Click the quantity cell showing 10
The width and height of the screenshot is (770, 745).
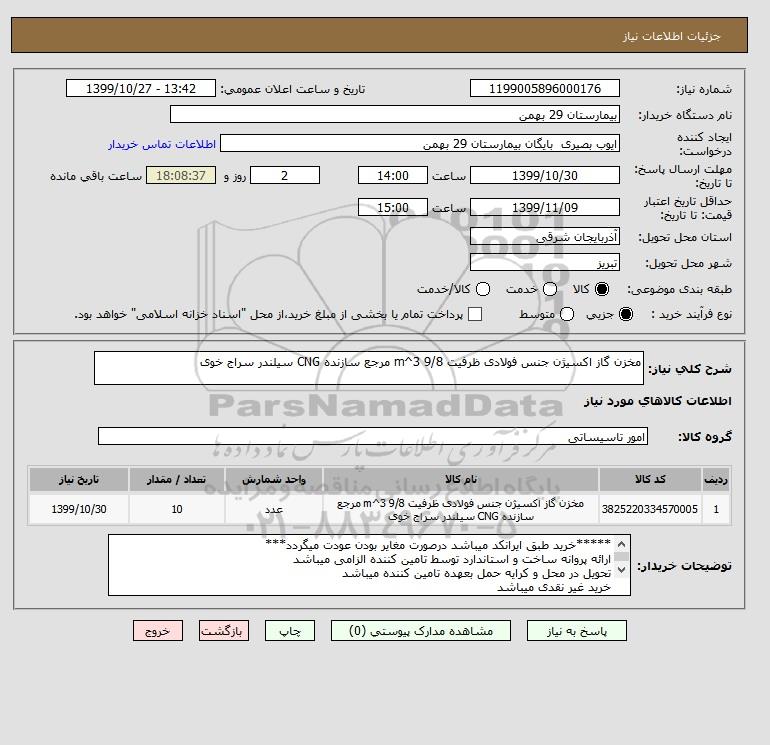point(177,509)
